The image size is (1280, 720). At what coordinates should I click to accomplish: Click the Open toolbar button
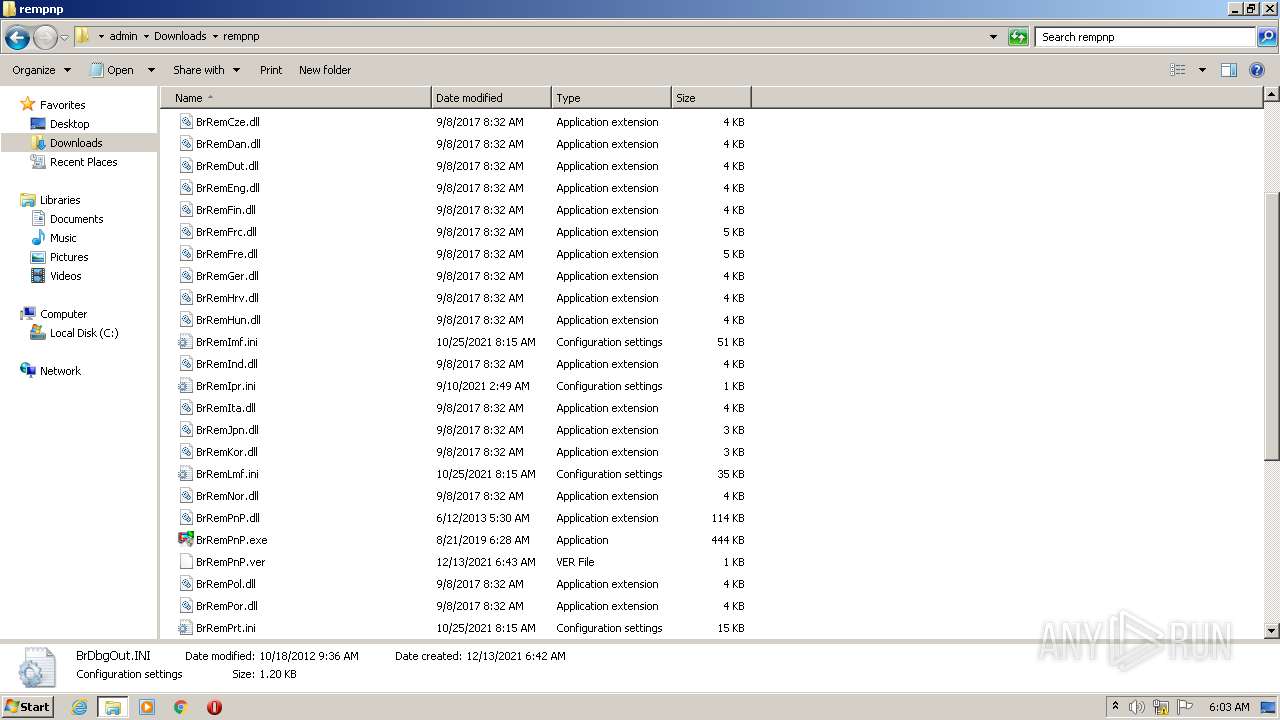coord(112,70)
